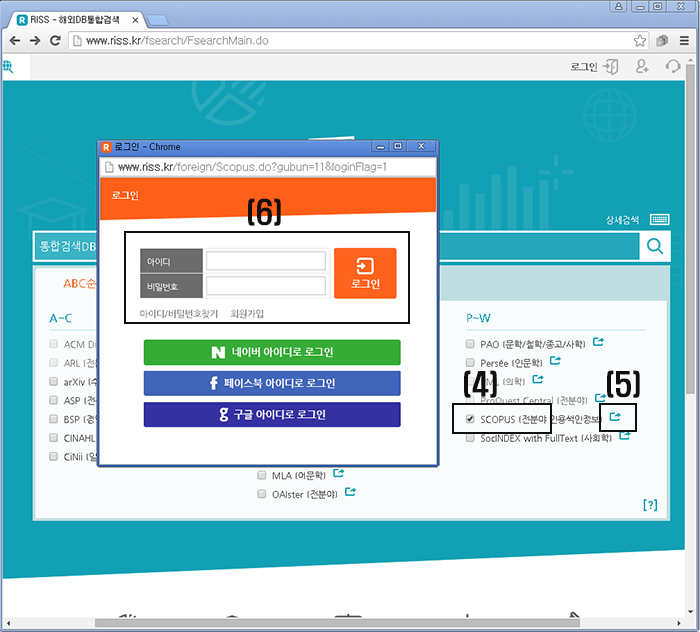The image size is (700, 632).
Task: Open OAIster external link icon
Action: coord(350,491)
